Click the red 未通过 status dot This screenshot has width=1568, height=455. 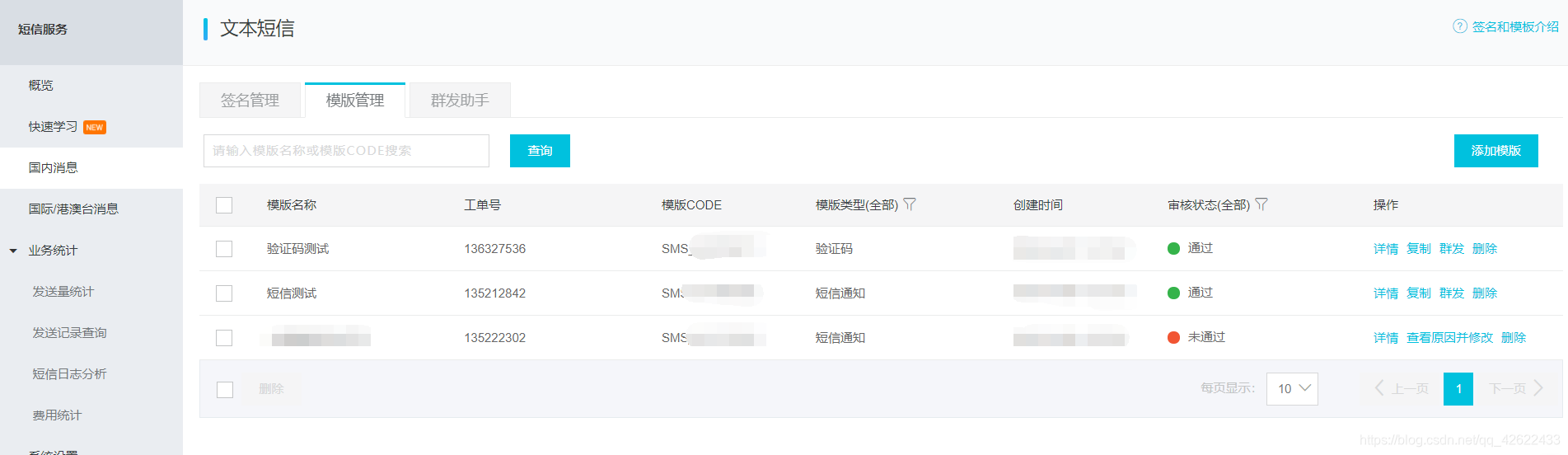[x=1173, y=337]
